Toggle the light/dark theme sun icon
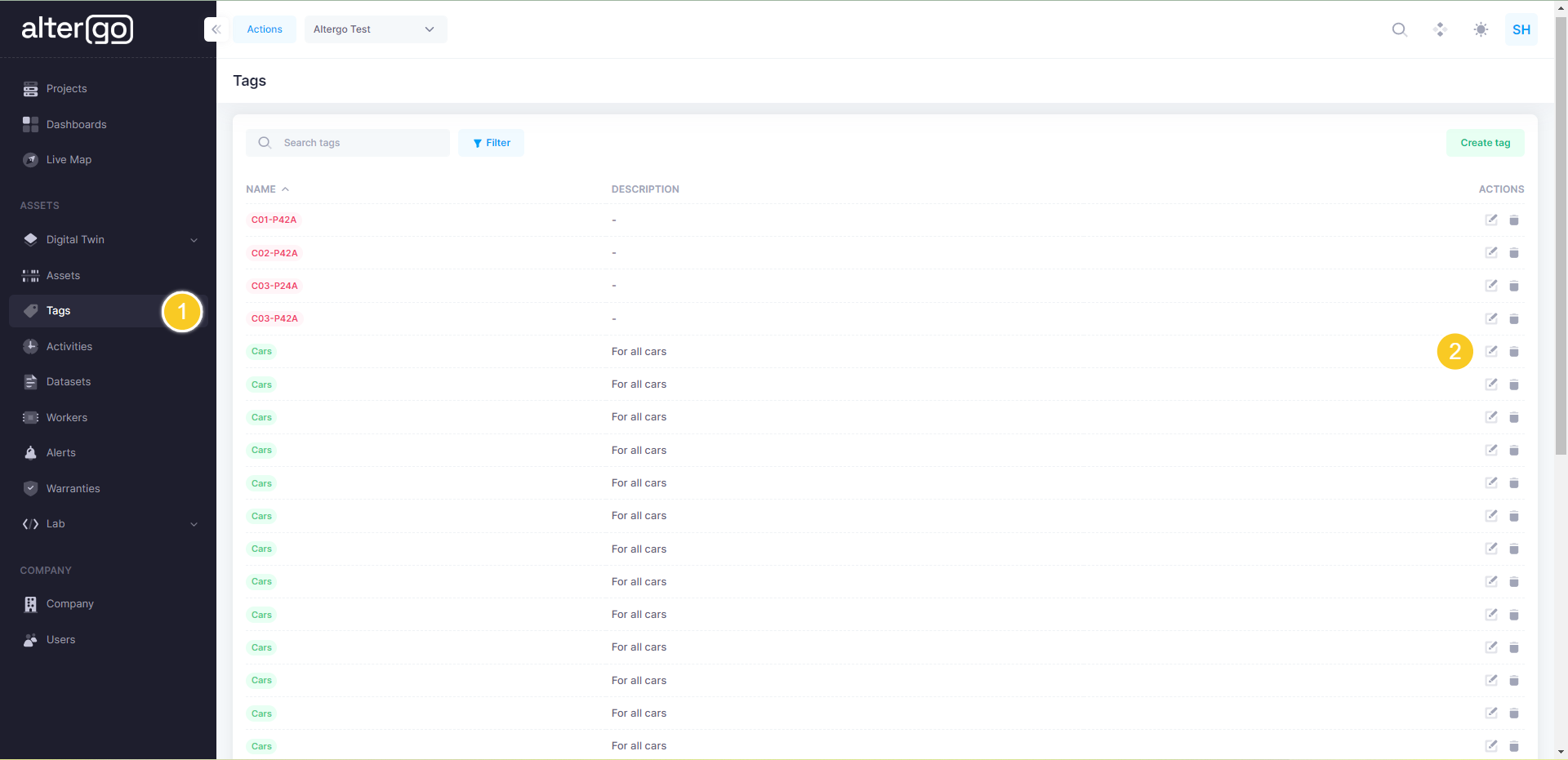This screenshot has height=760, width=1568. 1481,29
